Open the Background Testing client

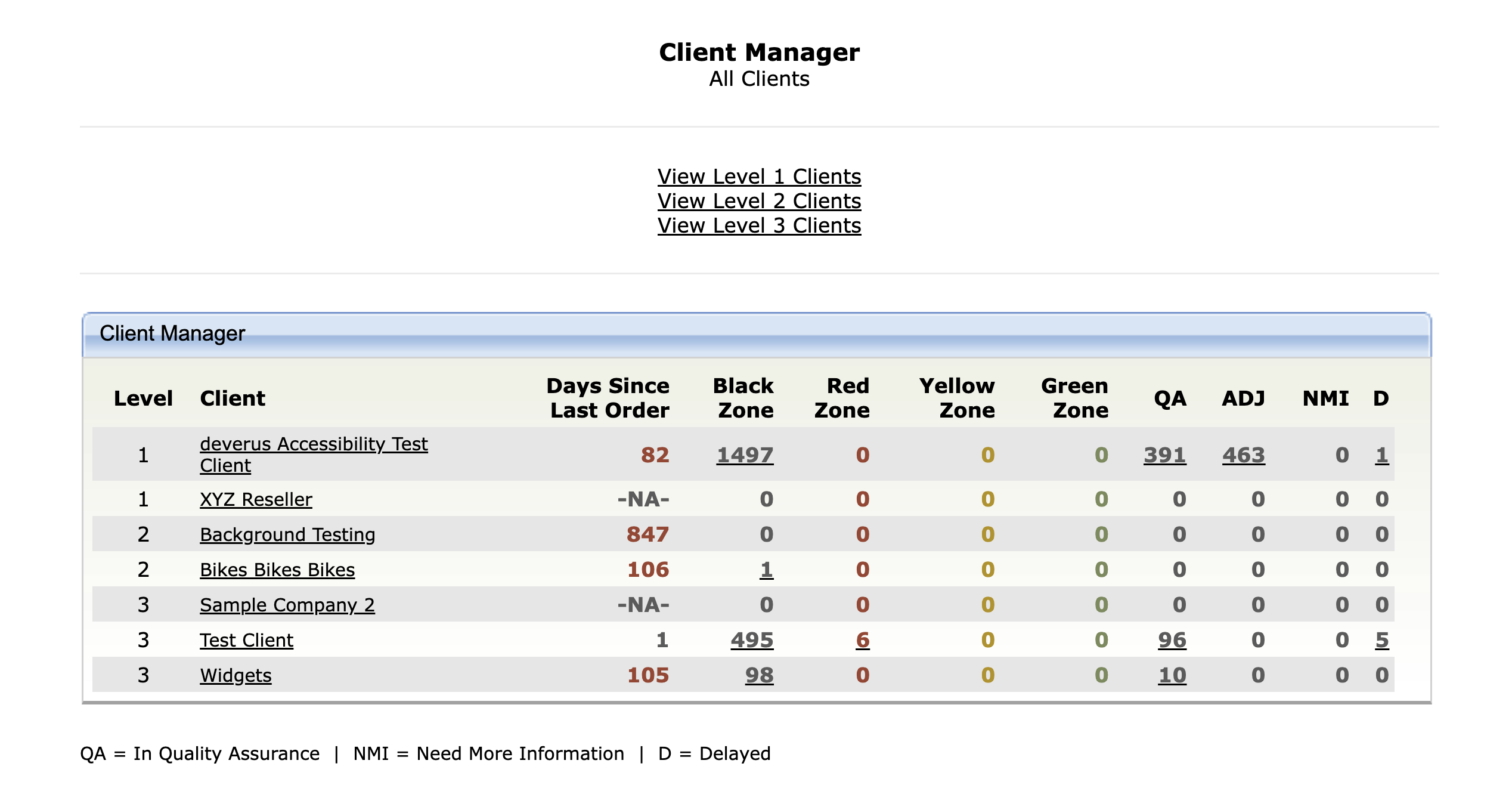(287, 534)
